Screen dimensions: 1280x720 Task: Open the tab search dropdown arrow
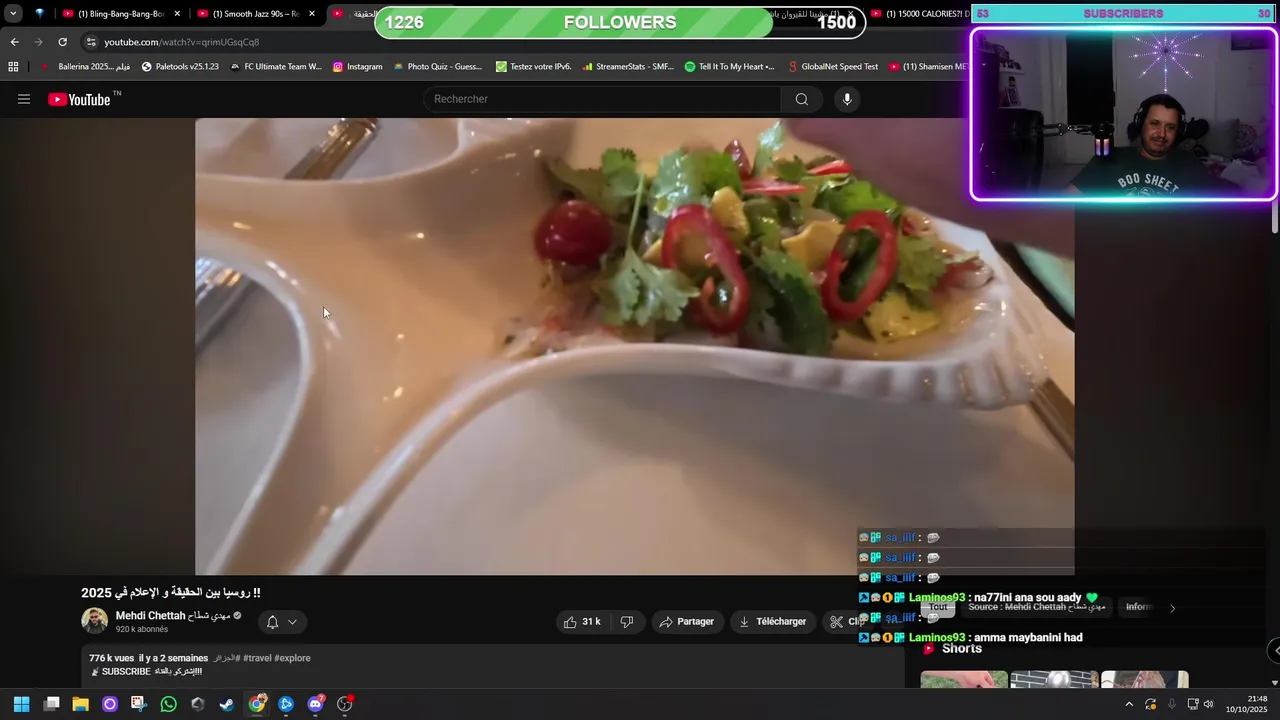click(x=13, y=14)
